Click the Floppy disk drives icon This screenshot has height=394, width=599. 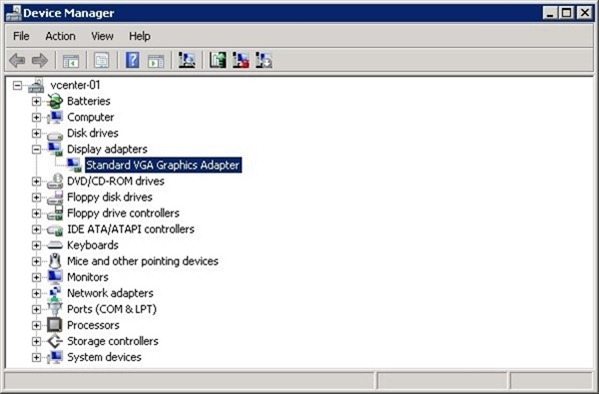tap(55, 197)
